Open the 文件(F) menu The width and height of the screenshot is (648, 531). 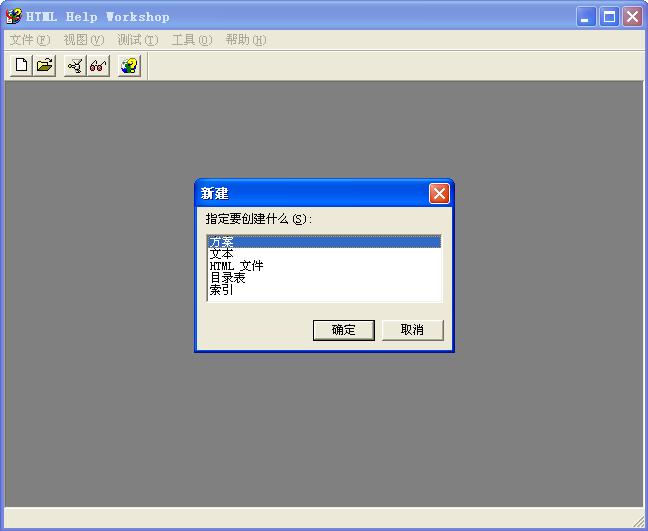click(x=30, y=40)
